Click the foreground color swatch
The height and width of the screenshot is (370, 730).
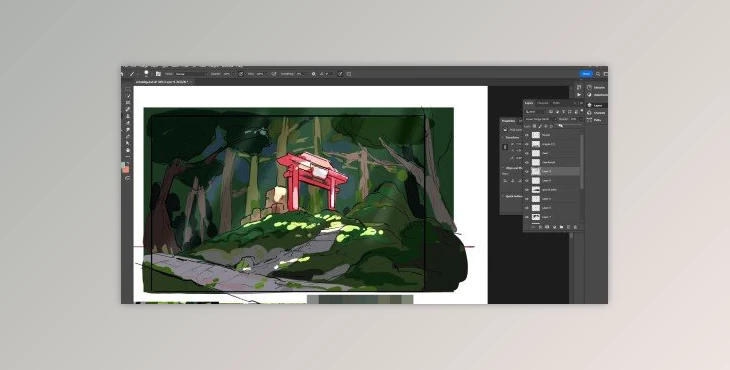(x=123, y=164)
